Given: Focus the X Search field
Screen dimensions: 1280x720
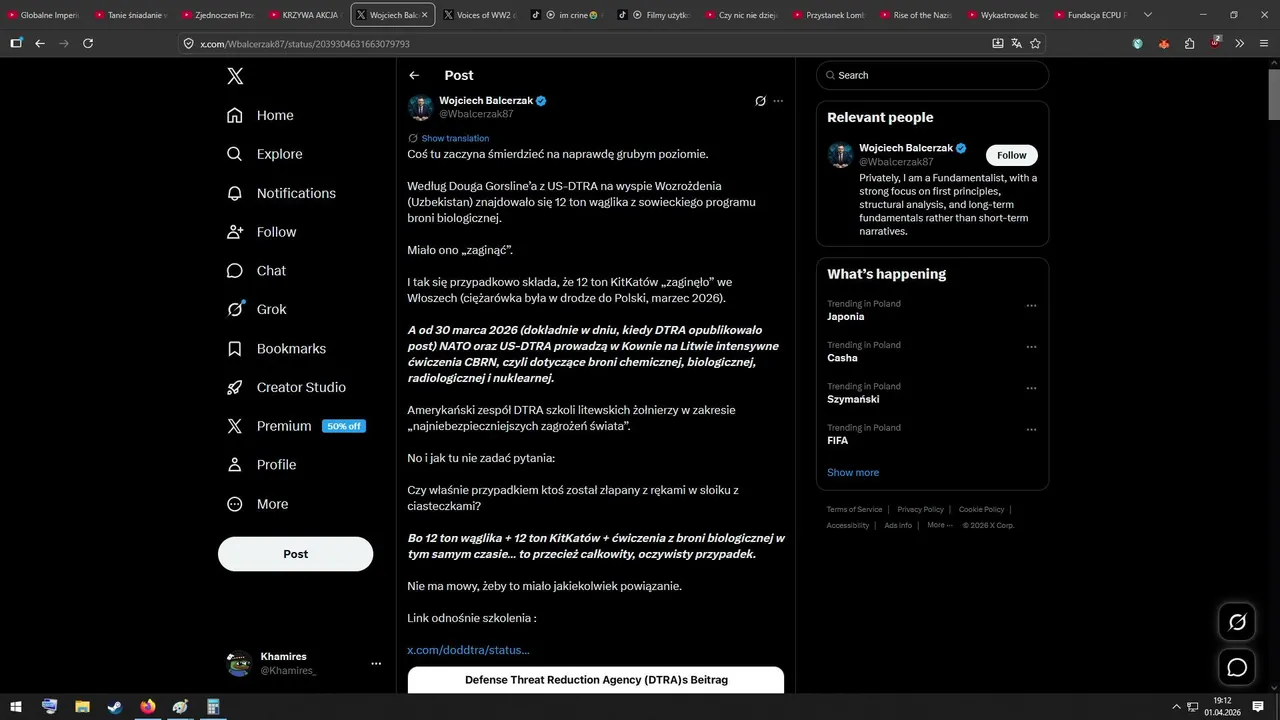Looking at the screenshot, I should click(x=932, y=75).
